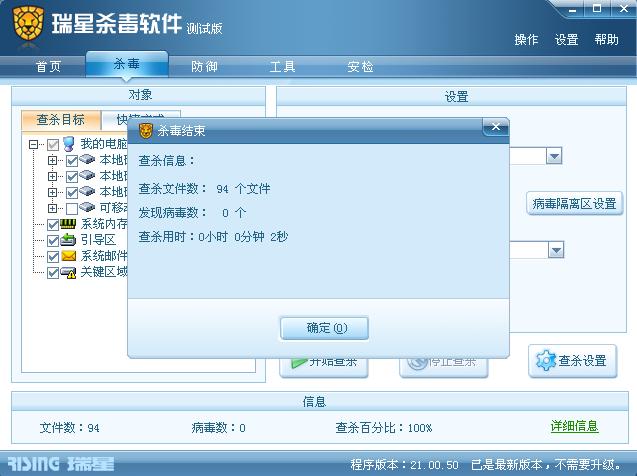Screen dimensions: 637x476
Task: Confirm with 确定(O) button
Action: [x=325, y=328]
